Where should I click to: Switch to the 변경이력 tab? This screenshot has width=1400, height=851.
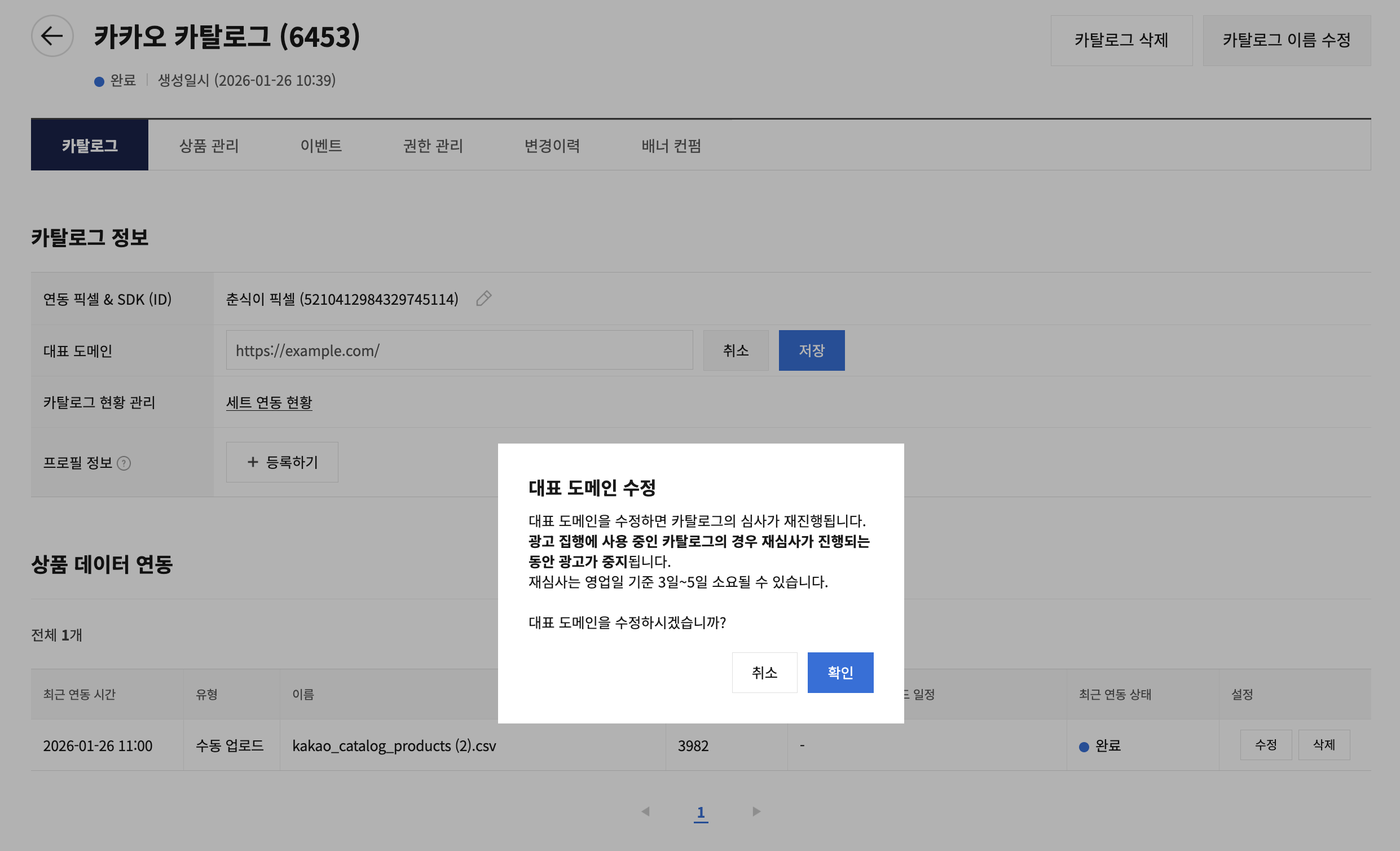pyautogui.click(x=552, y=146)
